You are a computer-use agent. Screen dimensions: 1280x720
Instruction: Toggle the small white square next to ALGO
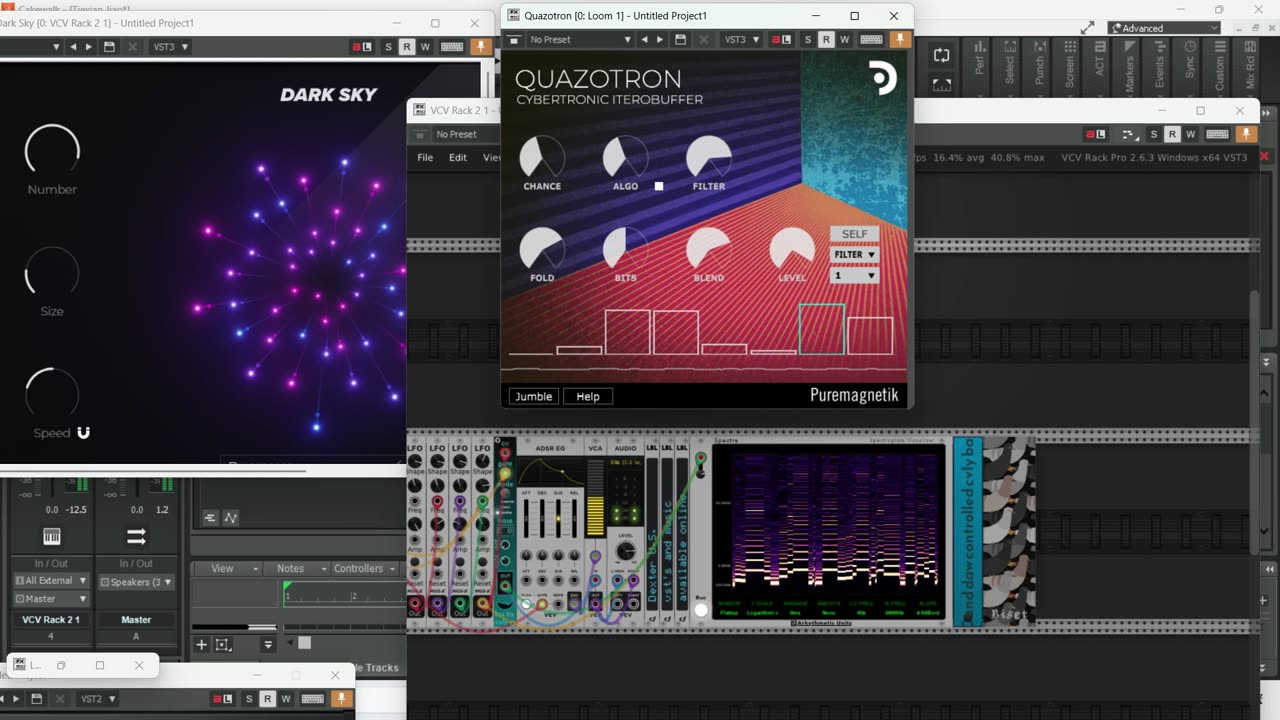pyautogui.click(x=659, y=186)
